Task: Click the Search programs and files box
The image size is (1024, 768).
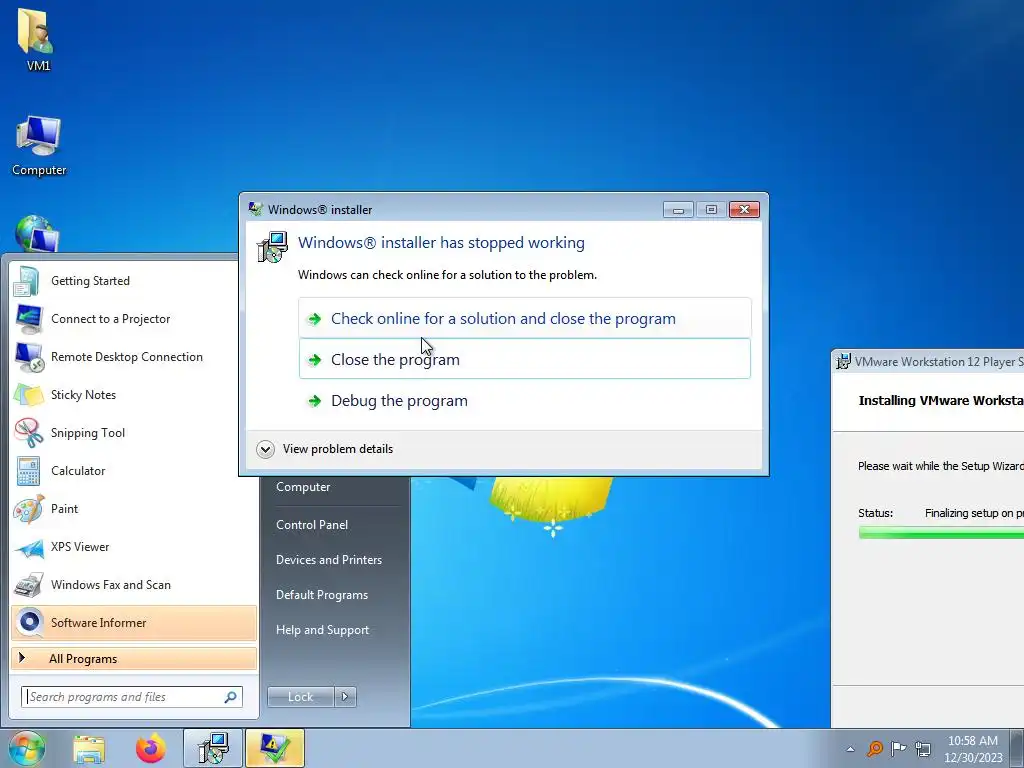Action: 131,697
